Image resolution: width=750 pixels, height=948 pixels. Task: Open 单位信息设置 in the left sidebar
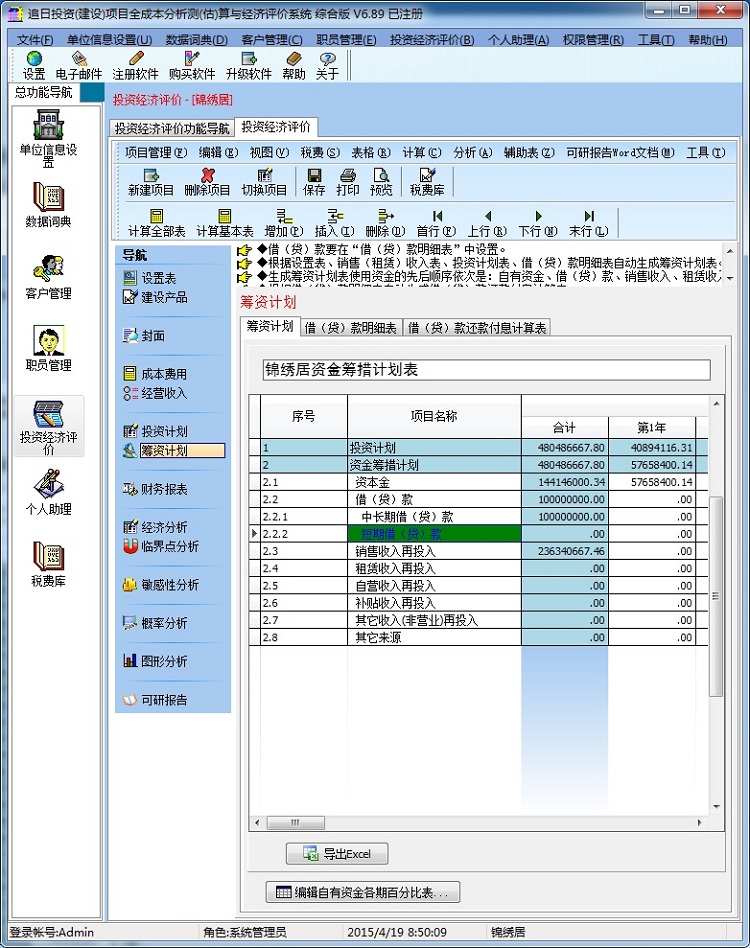tap(48, 138)
